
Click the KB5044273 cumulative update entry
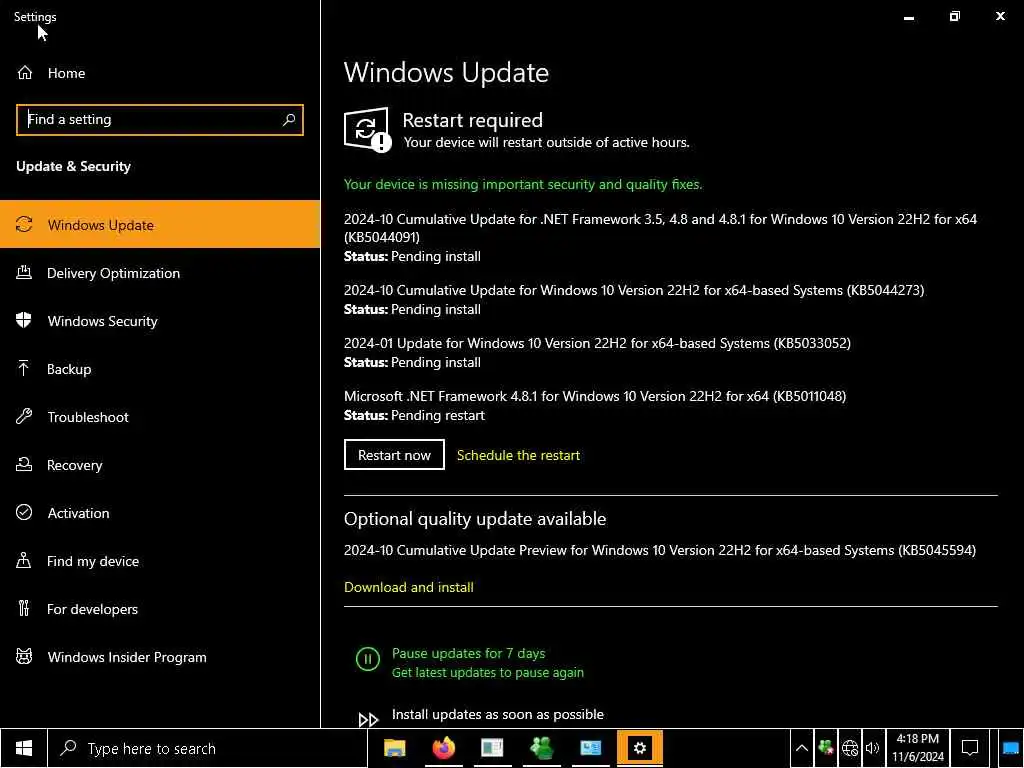(634, 290)
